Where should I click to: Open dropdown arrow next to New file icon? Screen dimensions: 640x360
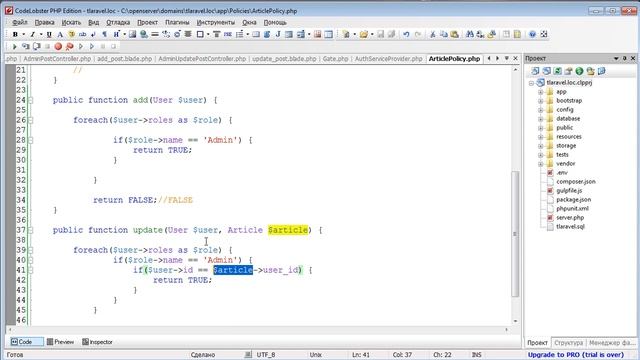tap(354, 35)
